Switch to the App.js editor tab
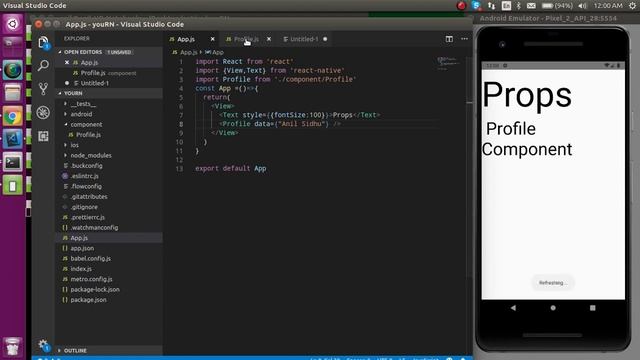The height and width of the screenshot is (360, 640). tap(186, 39)
